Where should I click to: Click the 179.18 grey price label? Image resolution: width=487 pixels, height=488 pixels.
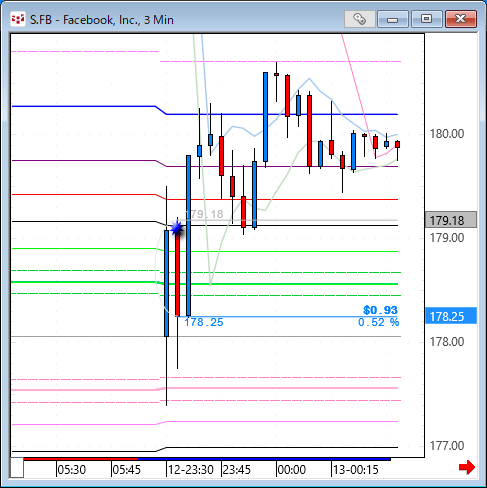[451, 220]
